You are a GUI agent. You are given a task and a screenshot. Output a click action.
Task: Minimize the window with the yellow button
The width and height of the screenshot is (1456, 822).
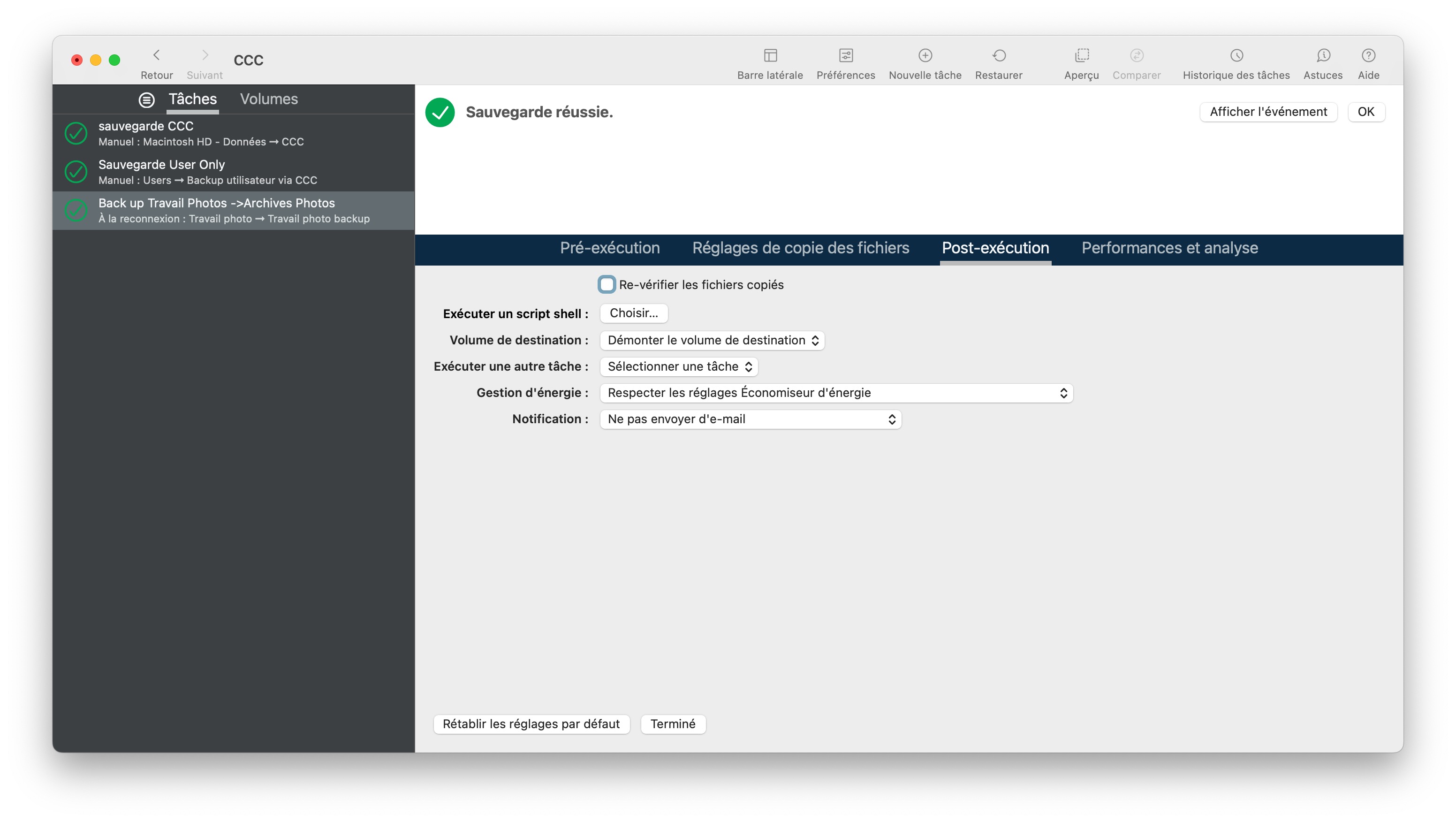[96, 60]
